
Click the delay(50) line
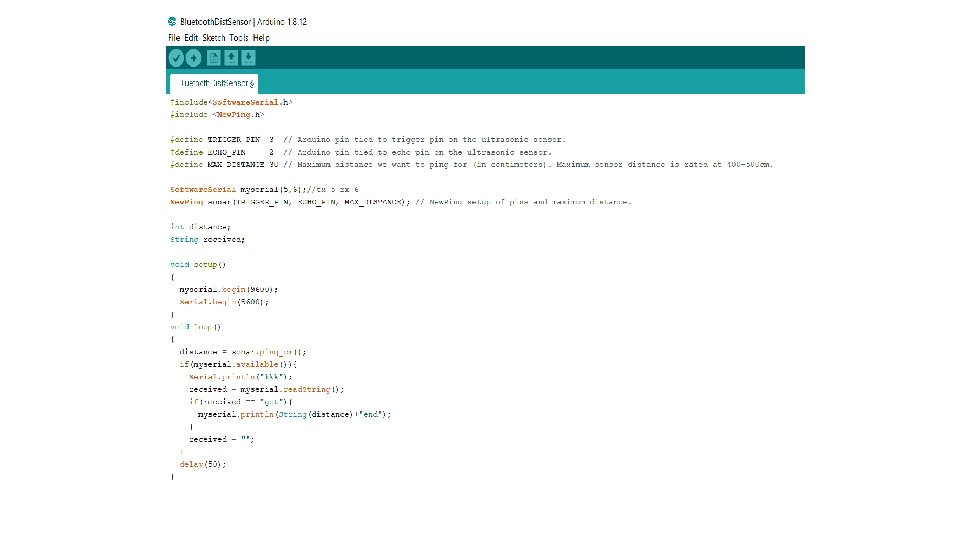pos(203,465)
